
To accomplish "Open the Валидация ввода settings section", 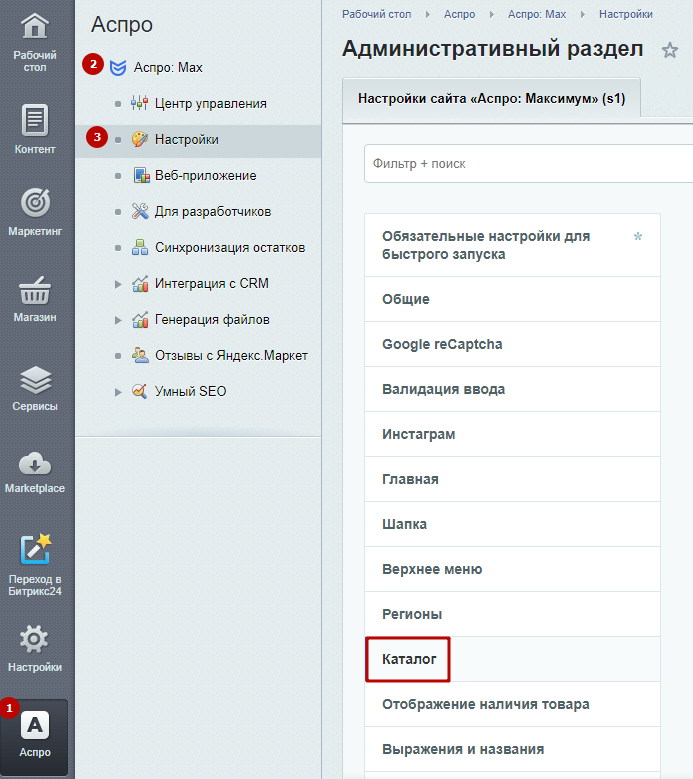I will coord(512,389).
